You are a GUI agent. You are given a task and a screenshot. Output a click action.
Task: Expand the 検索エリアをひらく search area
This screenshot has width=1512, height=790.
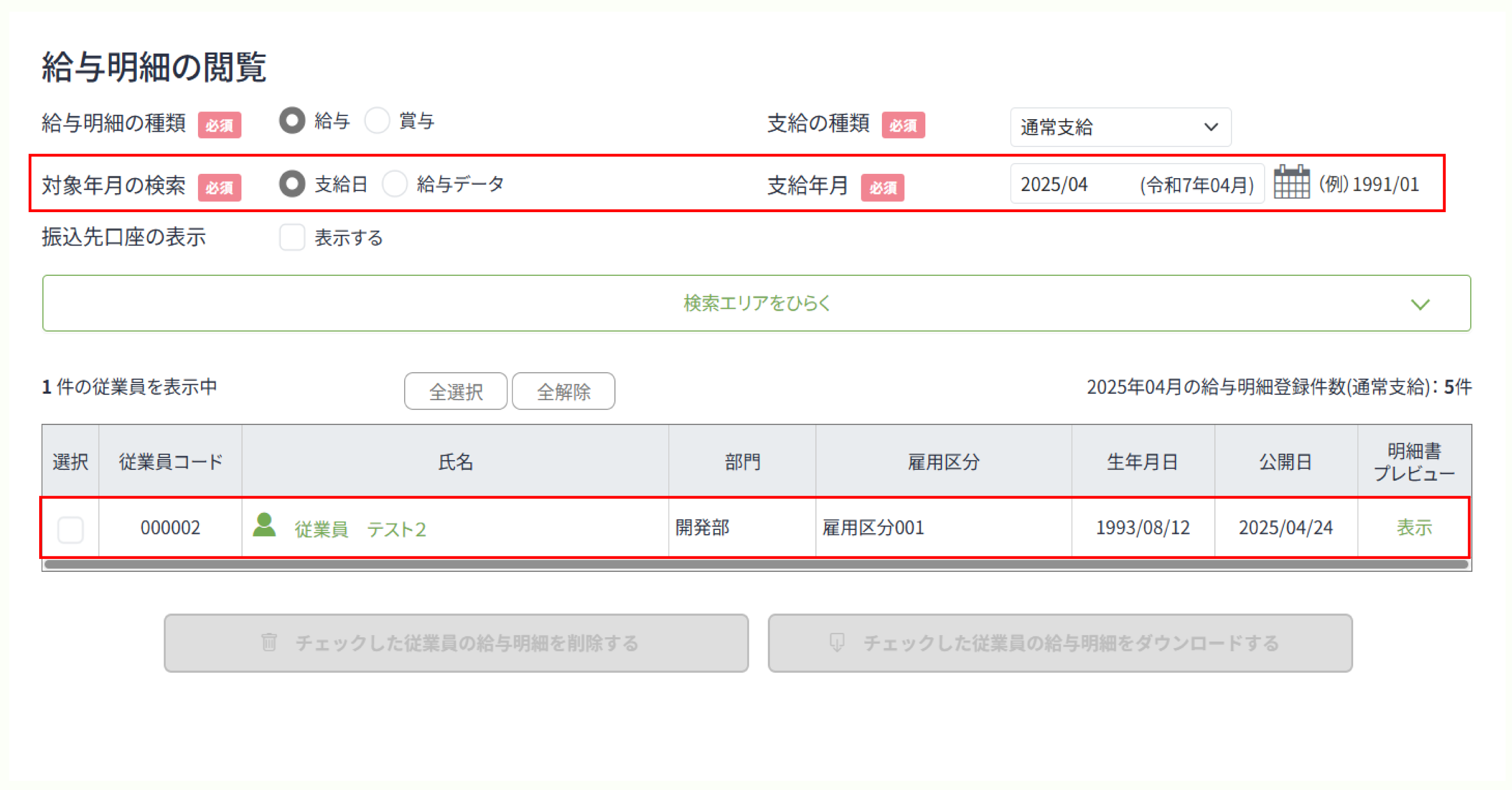(756, 303)
